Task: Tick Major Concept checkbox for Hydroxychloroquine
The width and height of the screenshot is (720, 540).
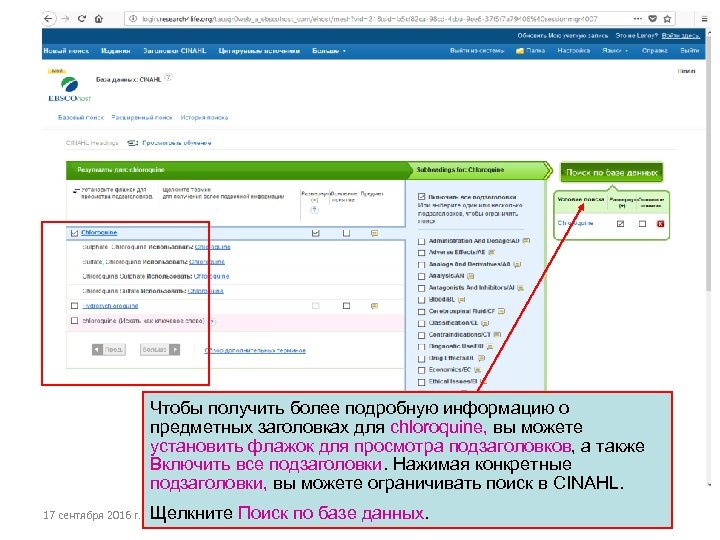Action: [x=346, y=306]
